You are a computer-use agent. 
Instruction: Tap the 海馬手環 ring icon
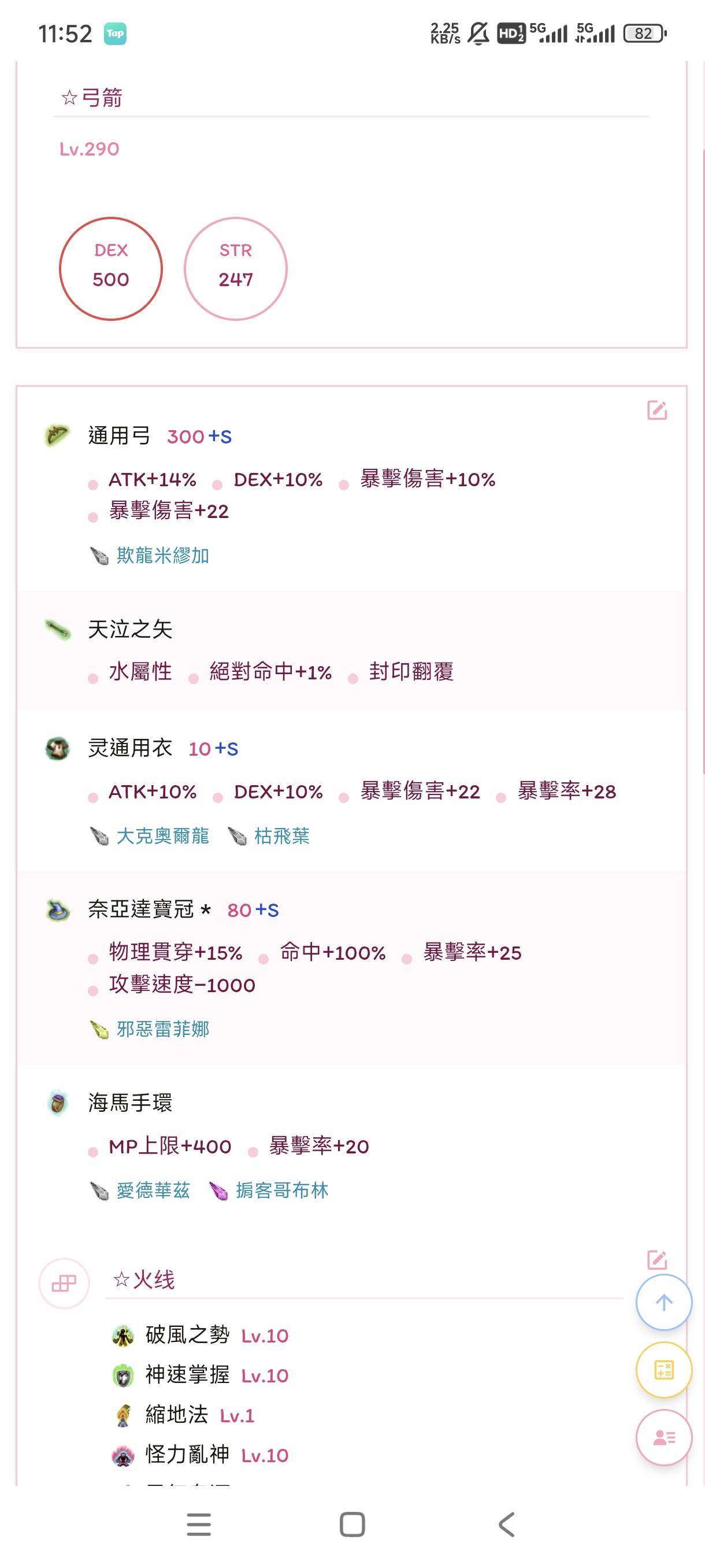click(58, 1103)
